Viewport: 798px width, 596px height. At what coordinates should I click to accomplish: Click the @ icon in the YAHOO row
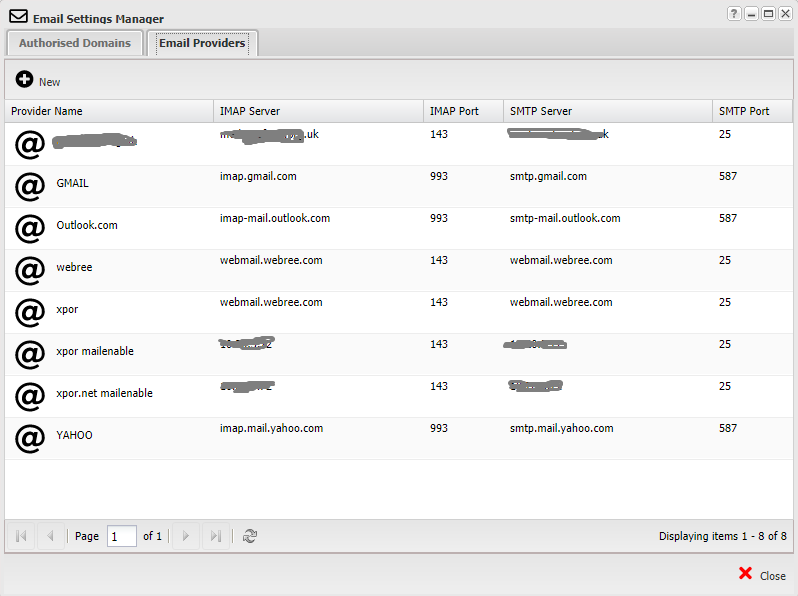pos(30,438)
